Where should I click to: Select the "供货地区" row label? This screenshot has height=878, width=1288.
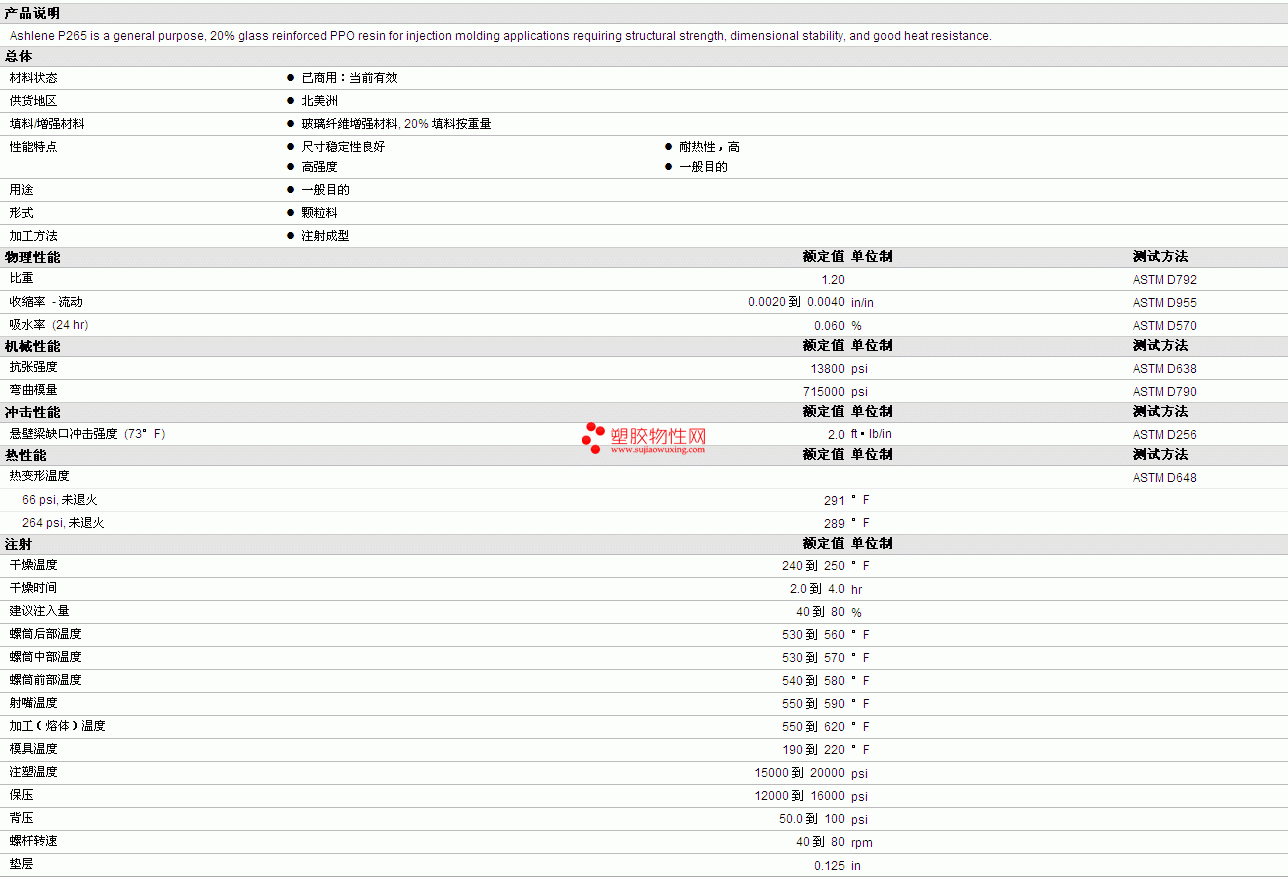tap(34, 101)
